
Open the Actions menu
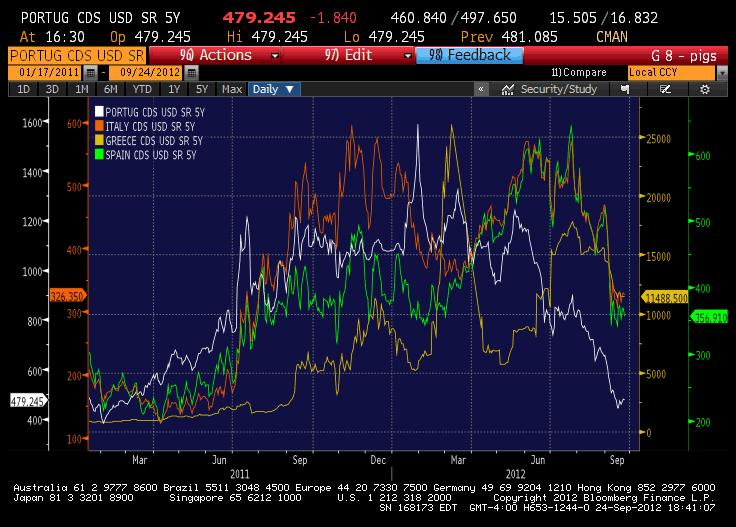pyautogui.click(x=215, y=56)
